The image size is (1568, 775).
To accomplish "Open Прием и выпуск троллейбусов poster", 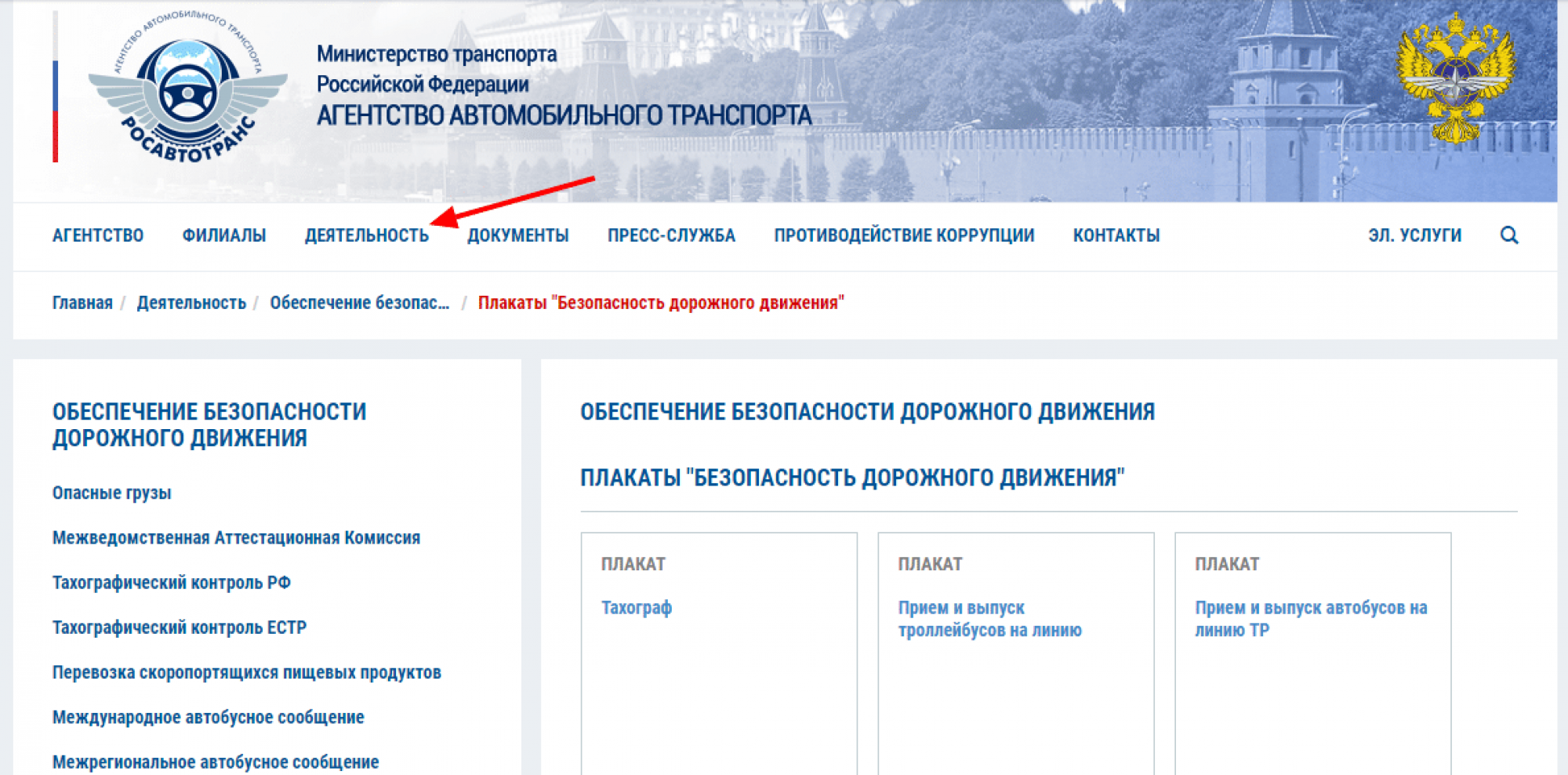I will click(989, 619).
